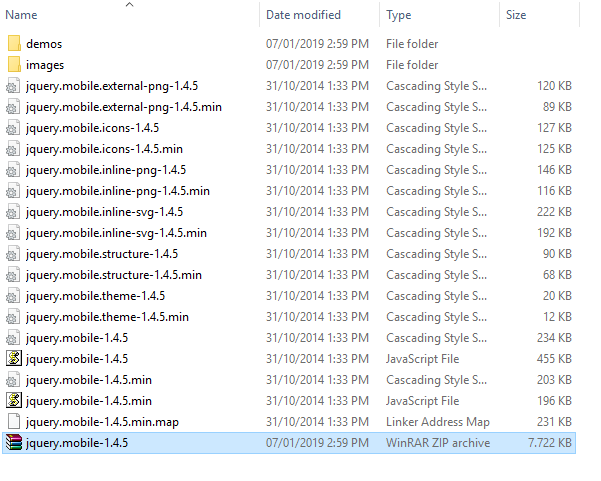This screenshot has width=601, height=481.
Task: Click the icon of jquery.mobile.inline-png-1.4.5.min
Action: click(13, 191)
